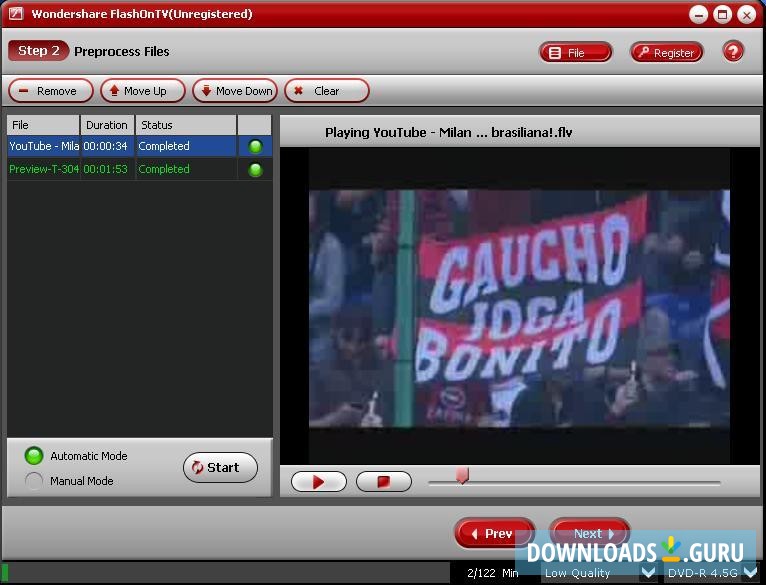Open the Low Quality dropdown

click(x=600, y=573)
